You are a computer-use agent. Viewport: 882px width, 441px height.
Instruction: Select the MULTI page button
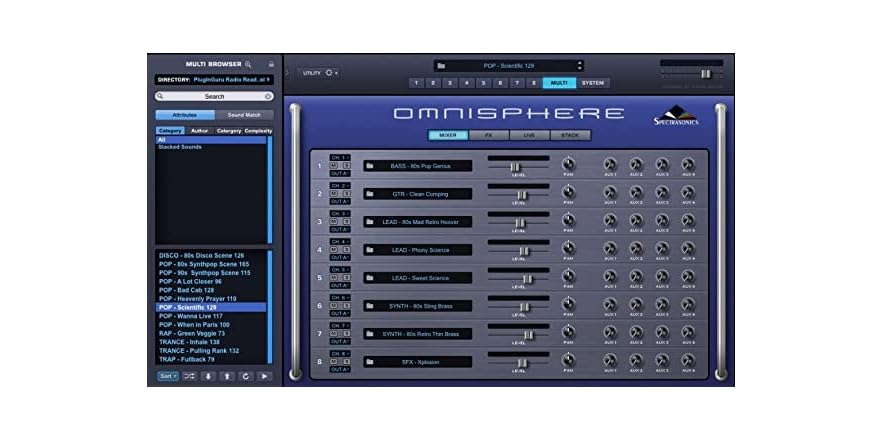point(559,83)
